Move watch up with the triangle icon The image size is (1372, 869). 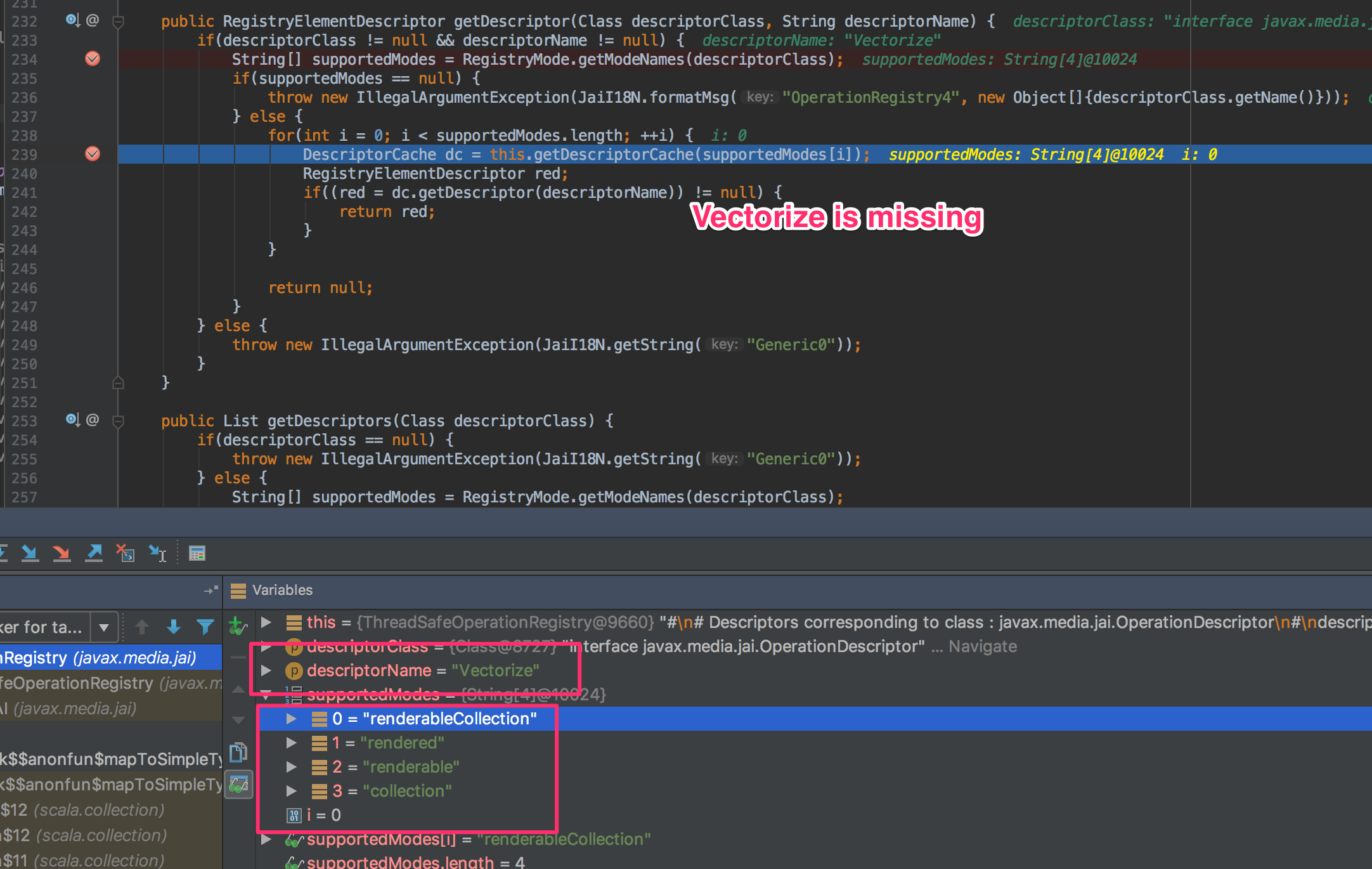pyautogui.click(x=238, y=689)
